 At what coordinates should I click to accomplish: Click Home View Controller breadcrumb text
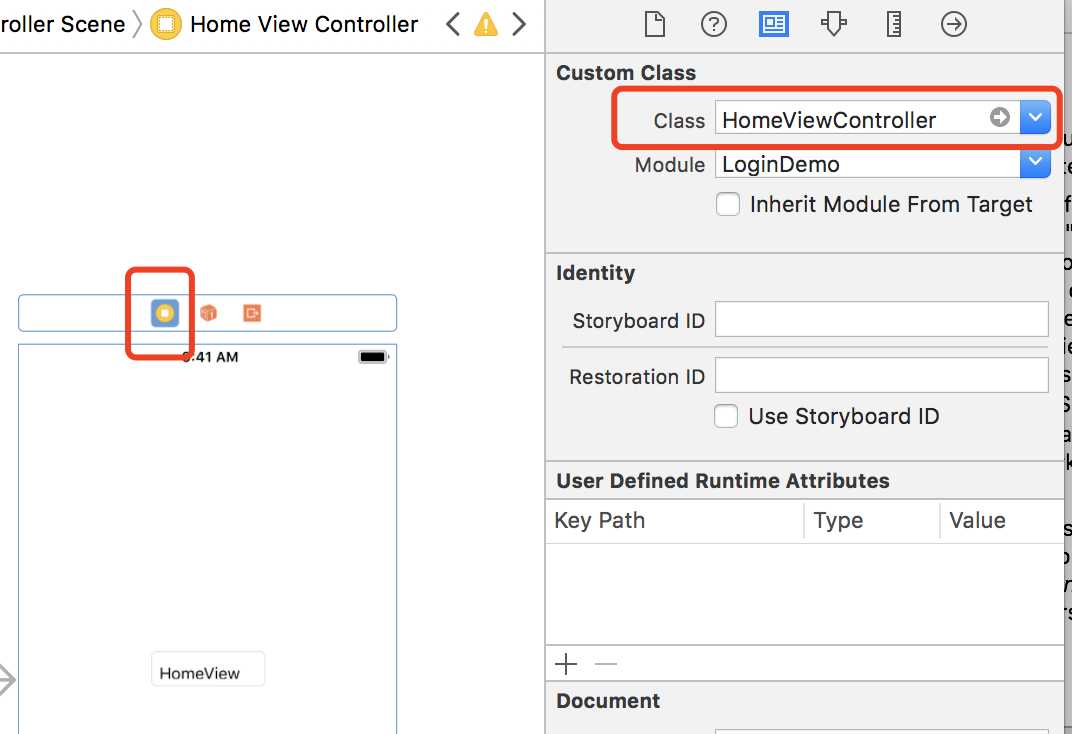click(304, 25)
